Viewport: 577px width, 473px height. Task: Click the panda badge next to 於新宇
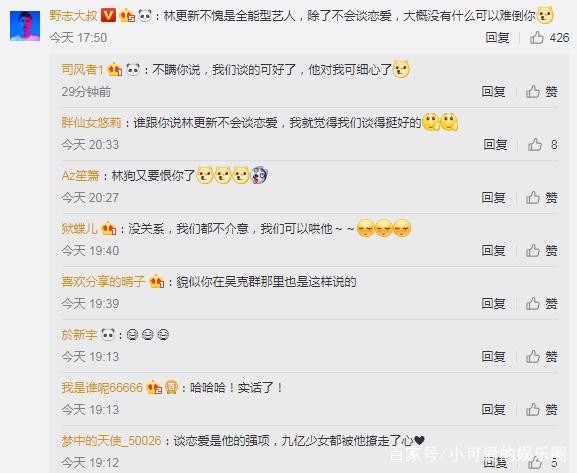(108, 334)
